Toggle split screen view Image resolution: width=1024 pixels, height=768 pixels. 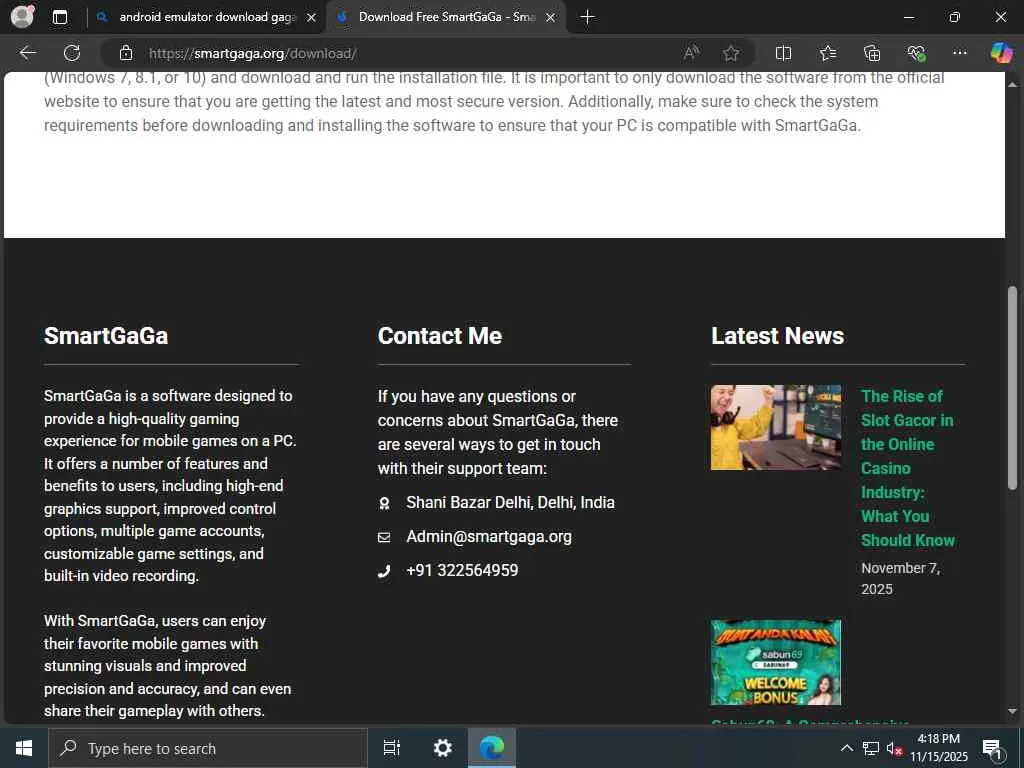coord(783,53)
